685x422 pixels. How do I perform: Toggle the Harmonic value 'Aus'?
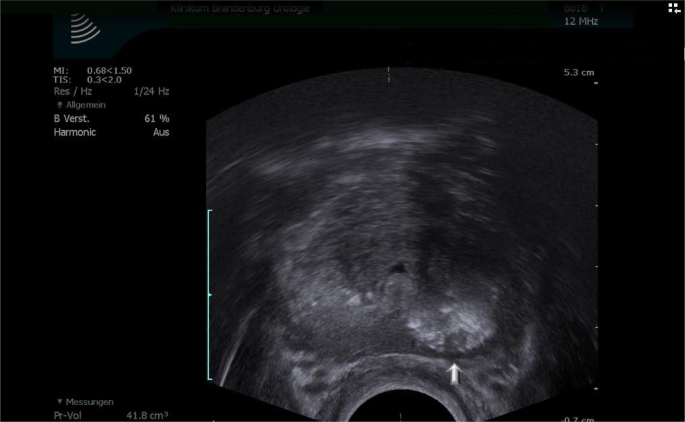pyautogui.click(x=161, y=132)
